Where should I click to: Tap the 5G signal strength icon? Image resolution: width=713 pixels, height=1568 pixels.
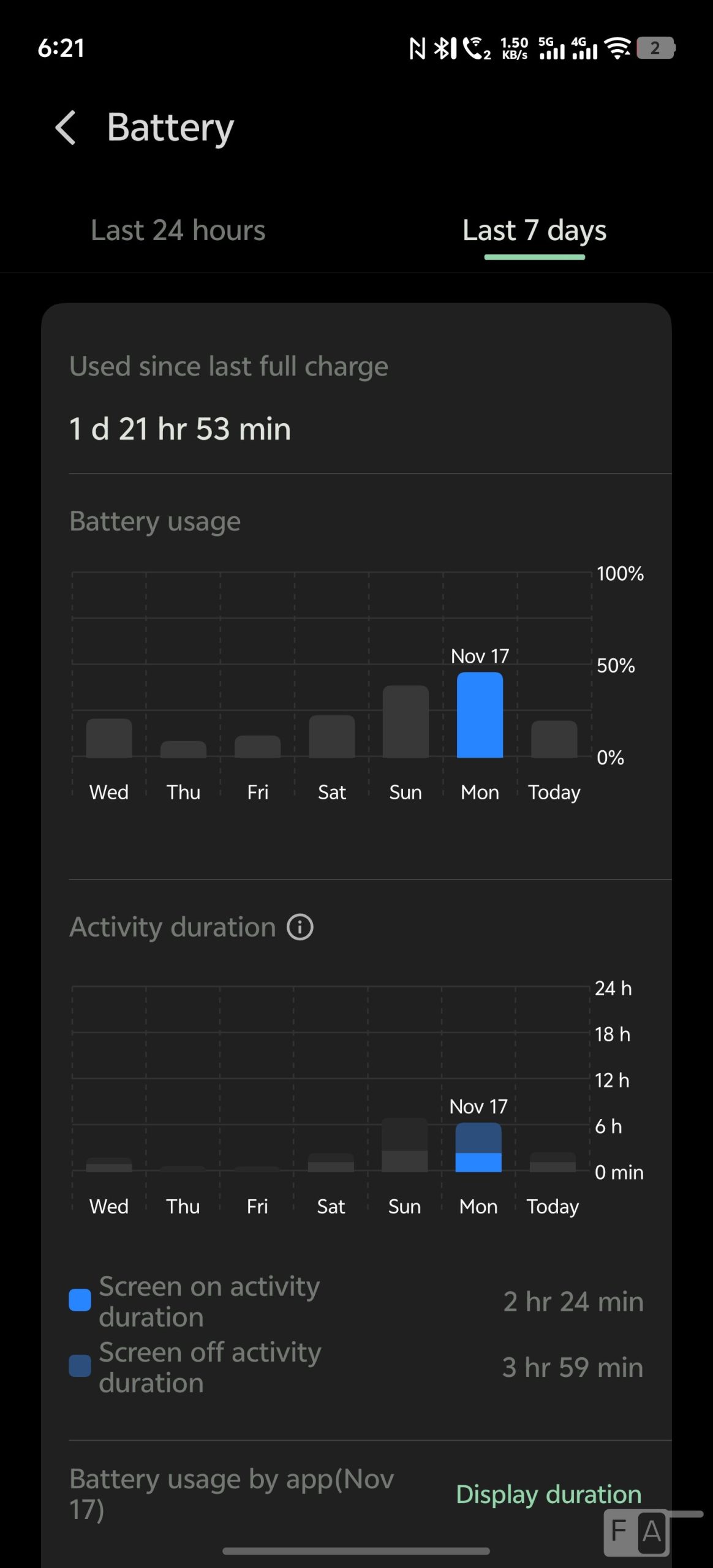(x=551, y=48)
